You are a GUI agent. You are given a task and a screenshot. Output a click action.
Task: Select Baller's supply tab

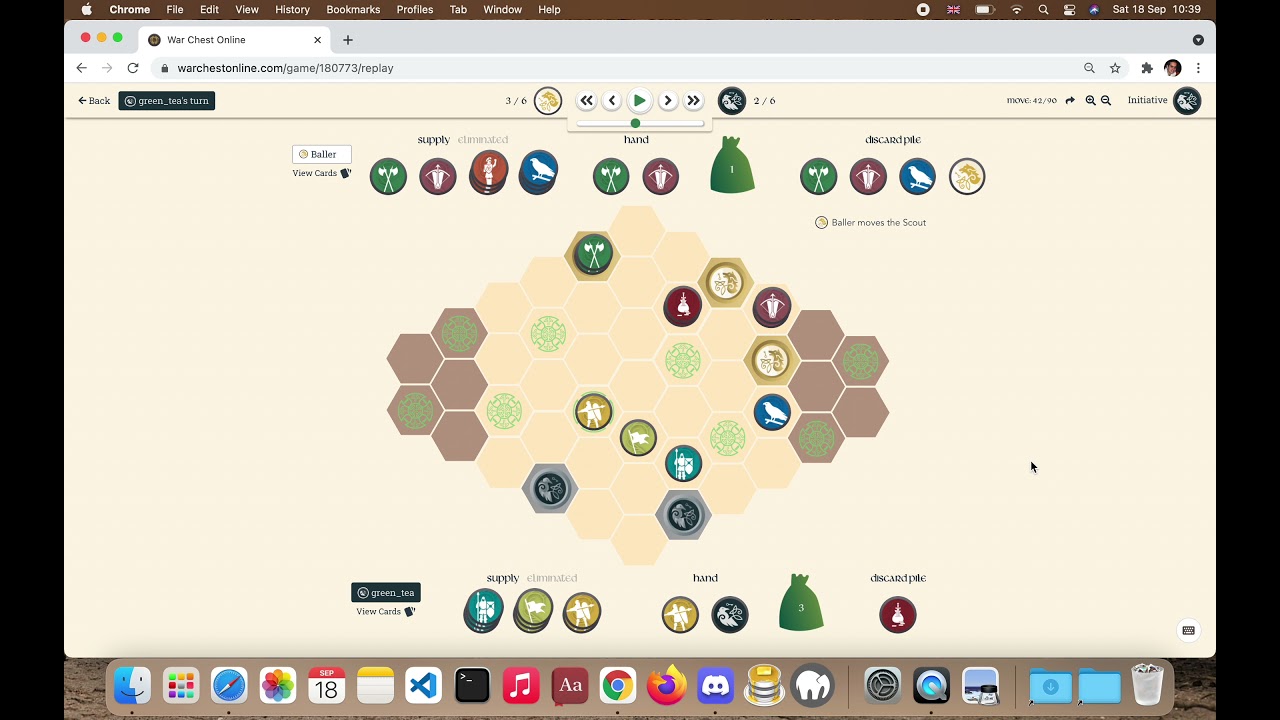(434, 140)
